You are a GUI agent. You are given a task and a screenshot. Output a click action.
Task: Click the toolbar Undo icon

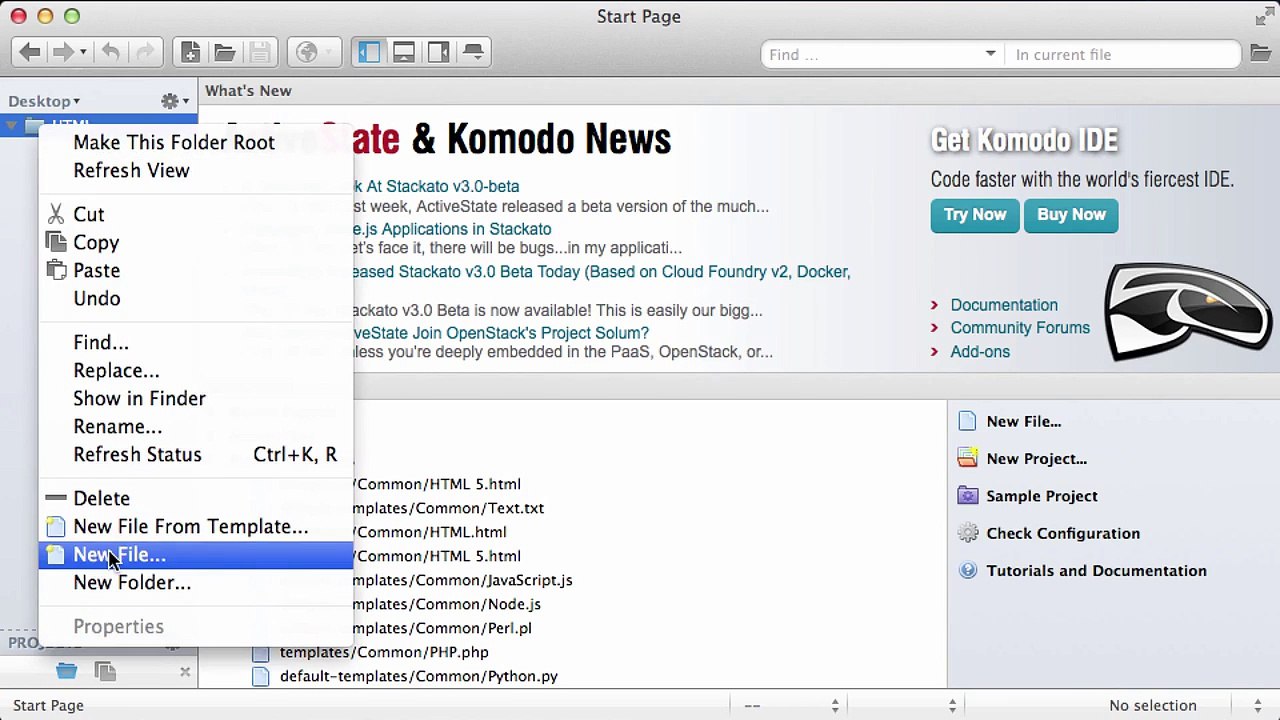111,52
